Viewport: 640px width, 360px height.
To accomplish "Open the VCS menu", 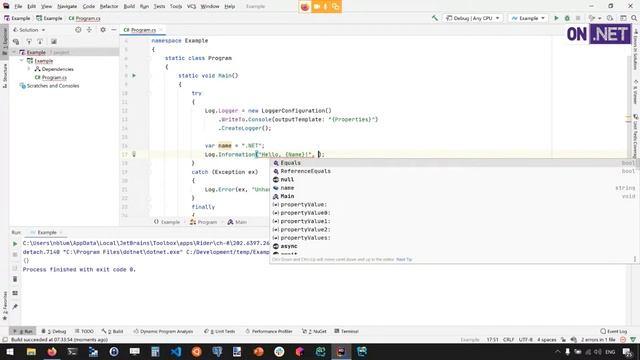I will (x=191, y=7).
